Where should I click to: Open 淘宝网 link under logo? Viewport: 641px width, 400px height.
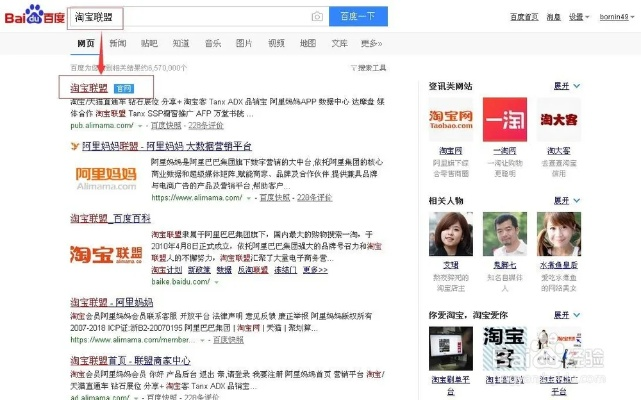[x=451, y=151]
